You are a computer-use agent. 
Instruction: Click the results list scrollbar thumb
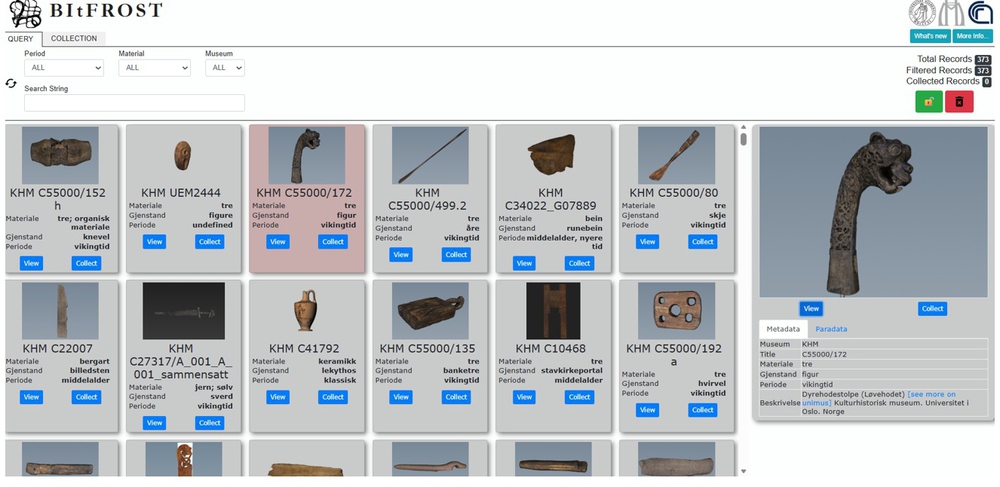744,139
